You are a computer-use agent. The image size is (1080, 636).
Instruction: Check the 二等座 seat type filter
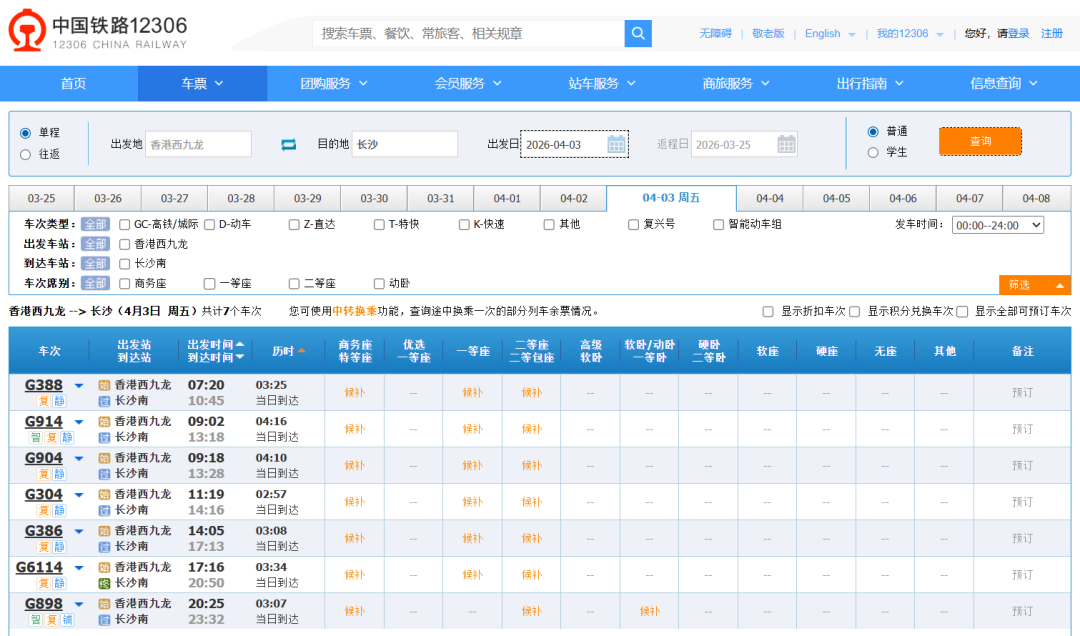pyautogui.click(x=294, y=284)
